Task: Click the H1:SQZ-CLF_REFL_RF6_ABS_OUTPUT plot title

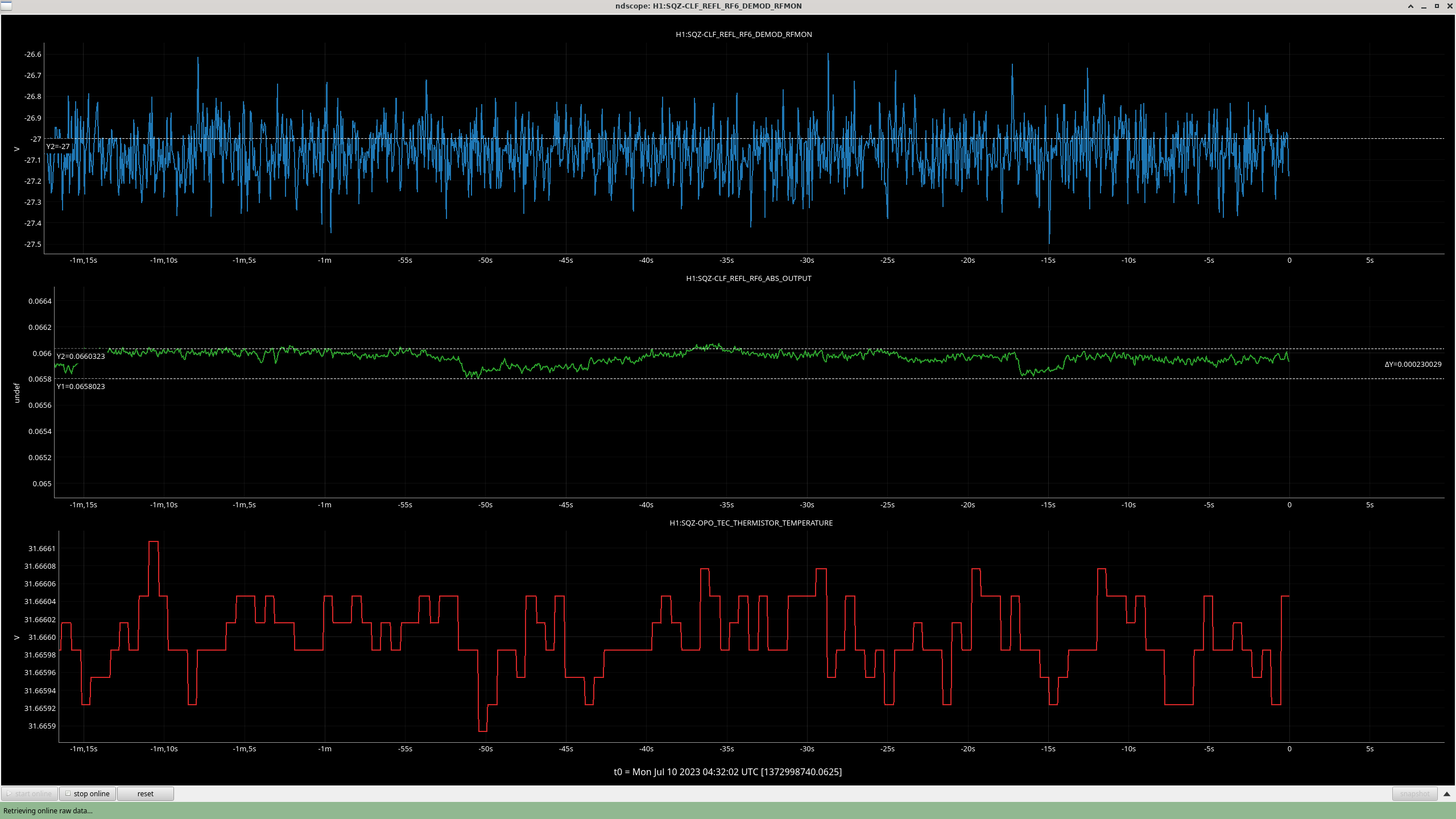Action: click(x=748, y=279)
